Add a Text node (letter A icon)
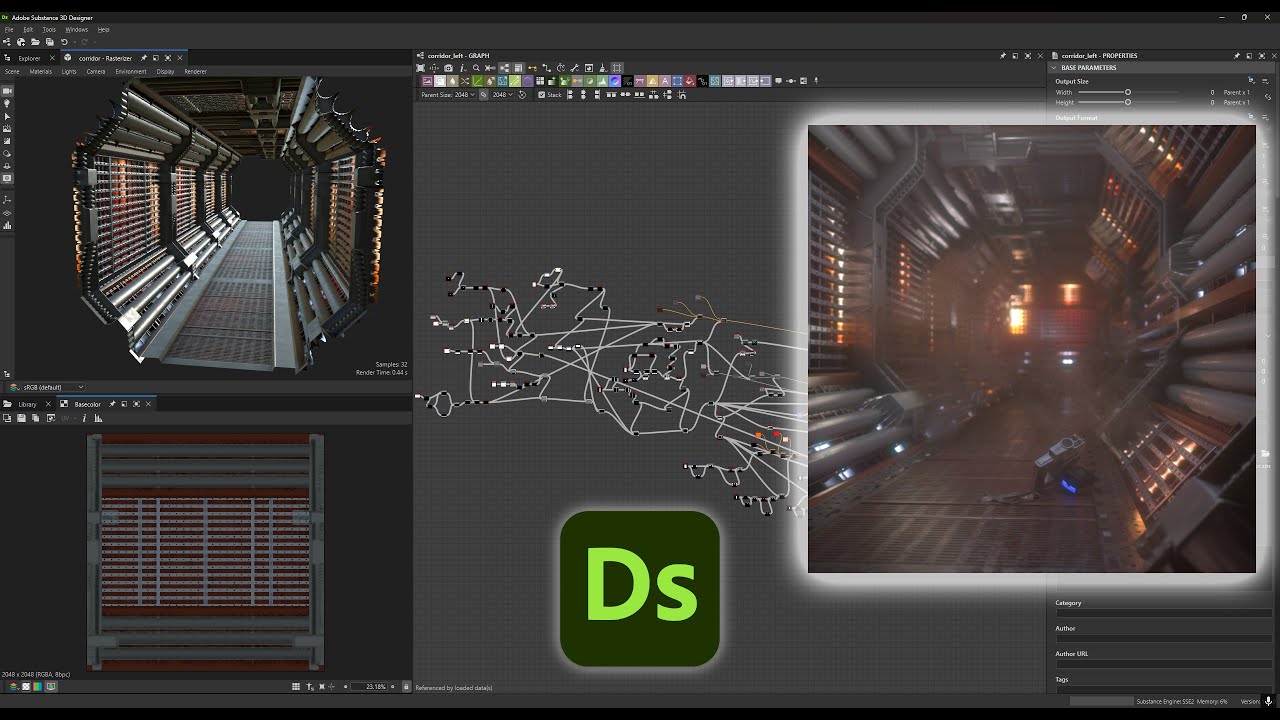The width and height of the screenshot is (1280, 720). coord(665,81)
